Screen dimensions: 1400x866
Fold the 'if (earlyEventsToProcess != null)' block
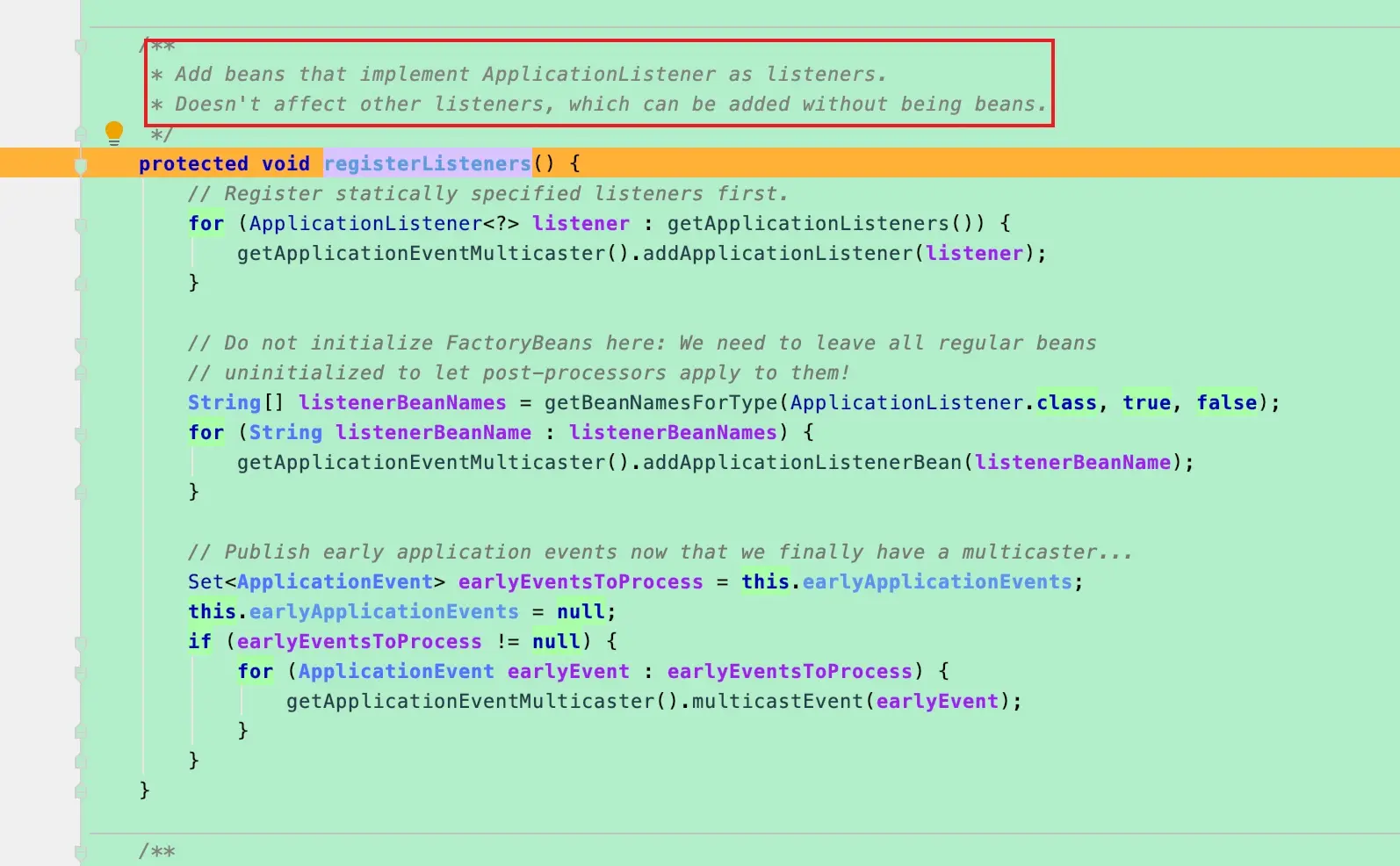coord(81,643)
